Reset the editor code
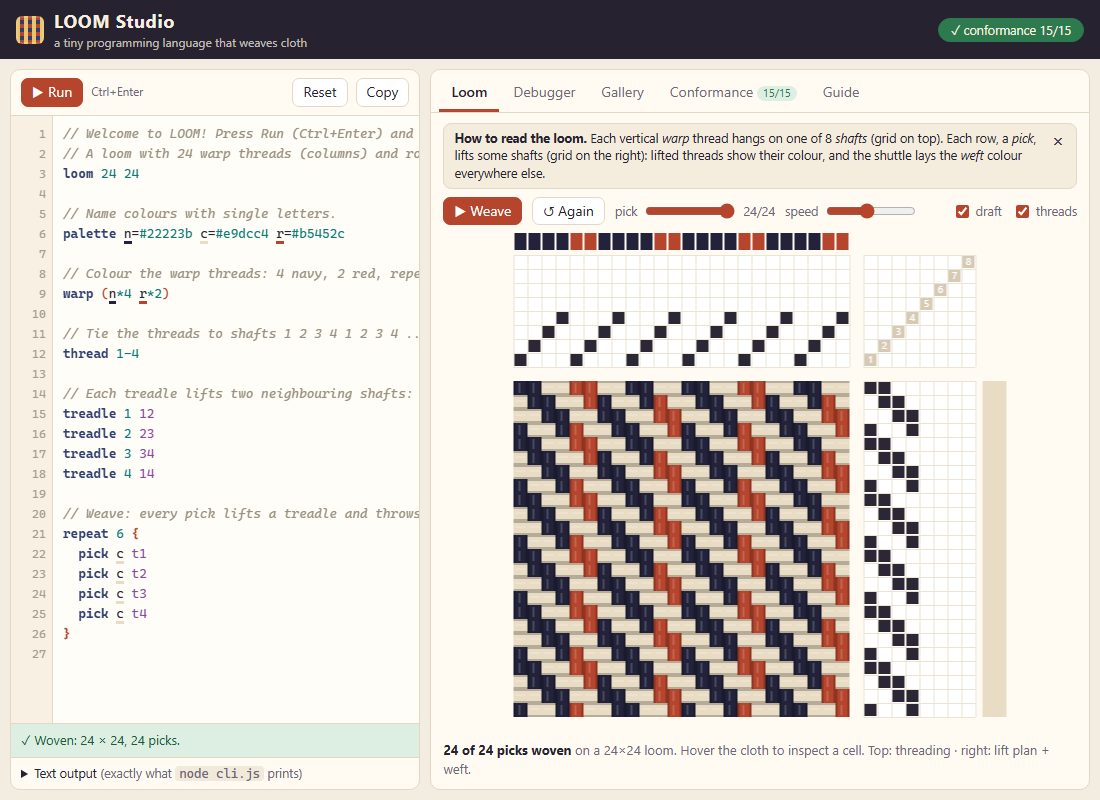Viewport: 1100px width, 800px height. coord(320,93)
